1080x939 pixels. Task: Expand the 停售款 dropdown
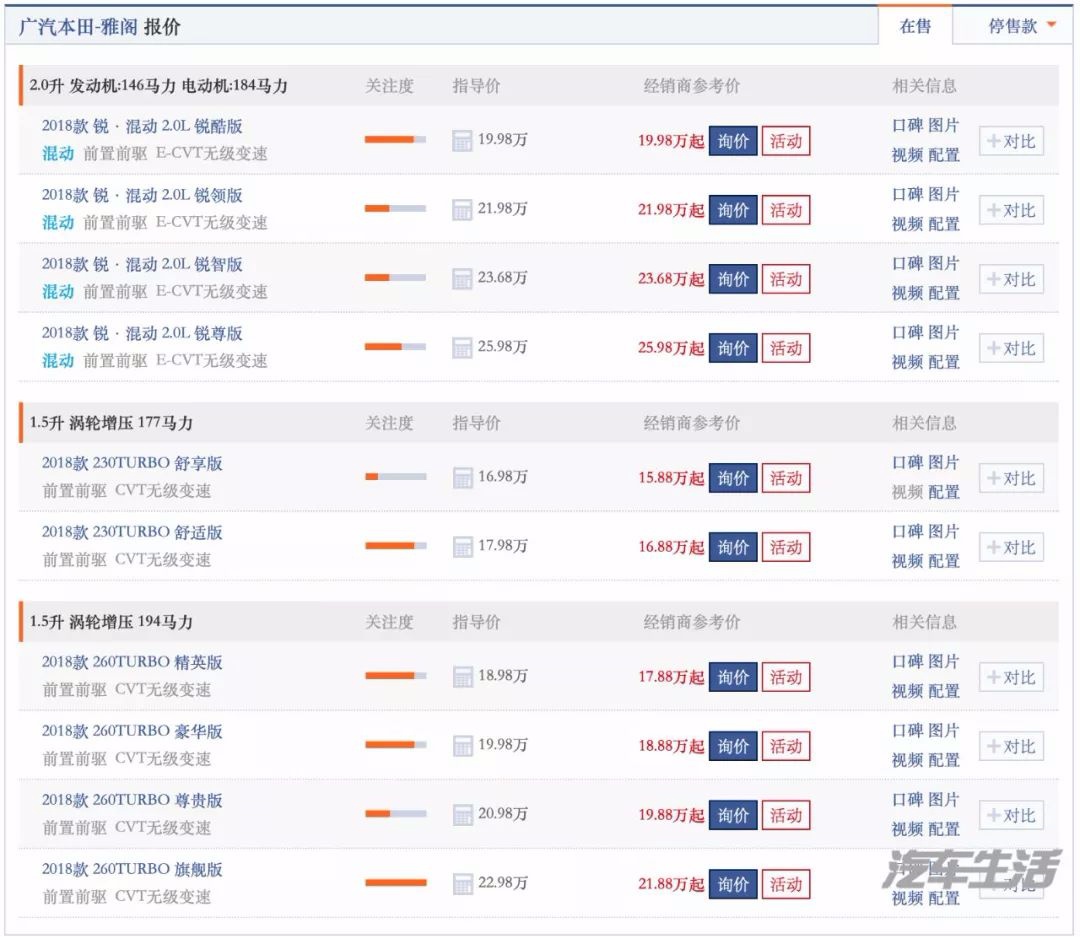(x=1021, y=26)
